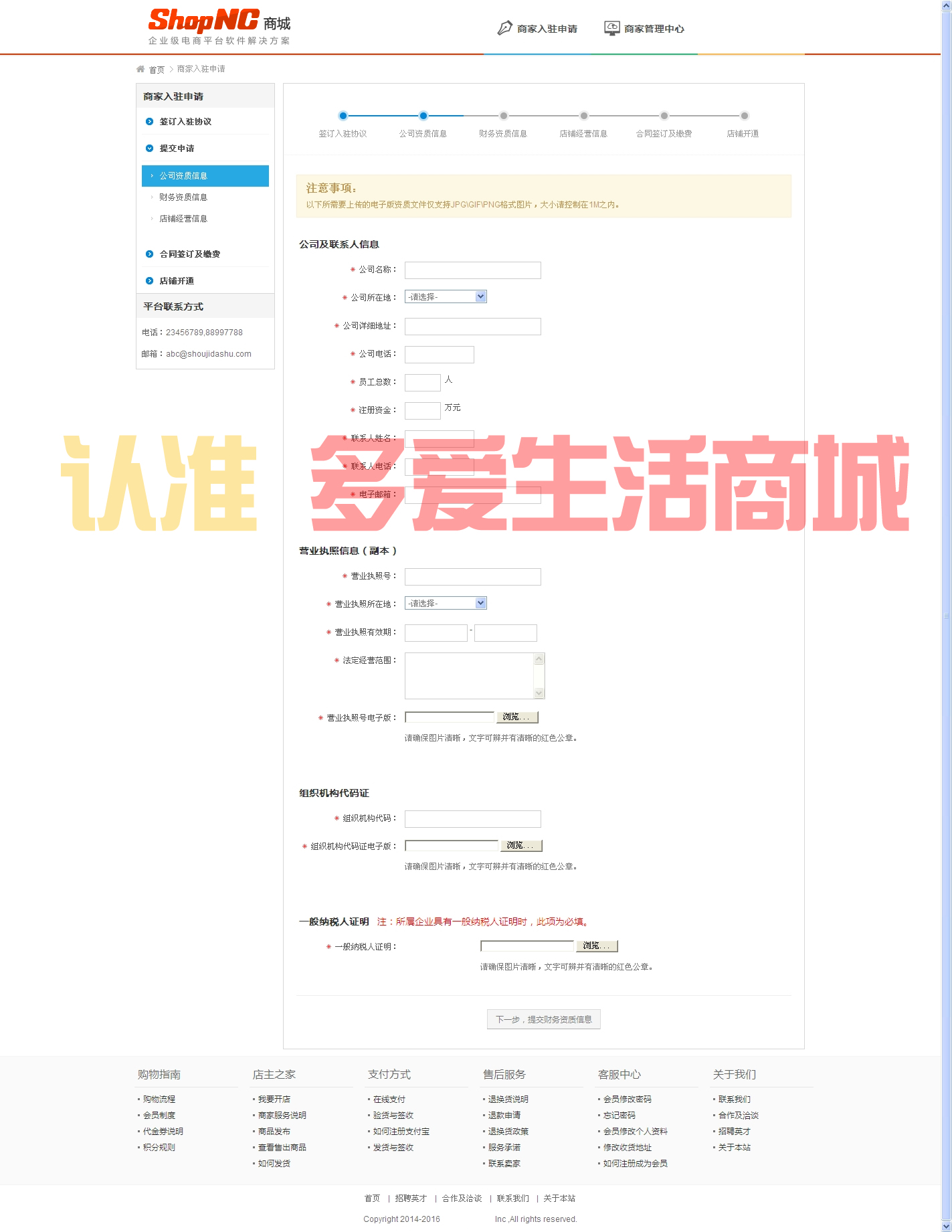This screenshot has height=1232, width=952.
Task: Open the 商家服务说明 footer link
Action: [x=282, y=1115]
